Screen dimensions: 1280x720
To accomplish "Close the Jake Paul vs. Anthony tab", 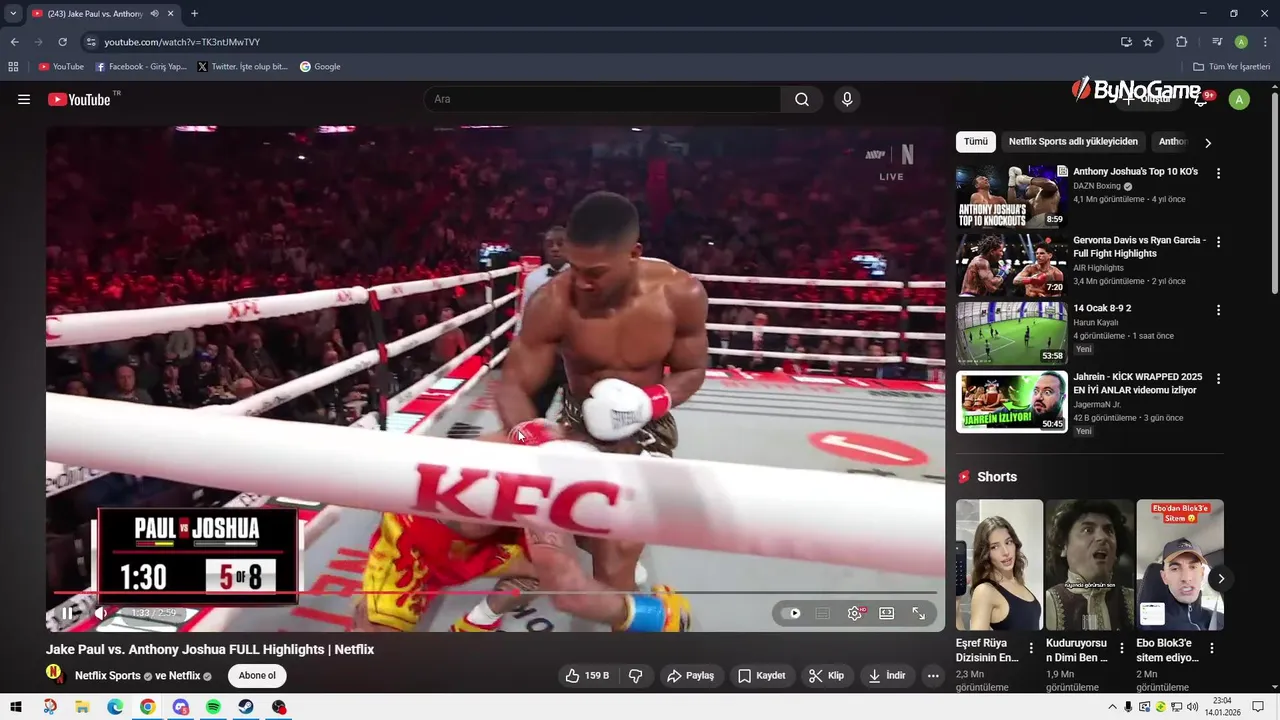I will tap(171, 14).
